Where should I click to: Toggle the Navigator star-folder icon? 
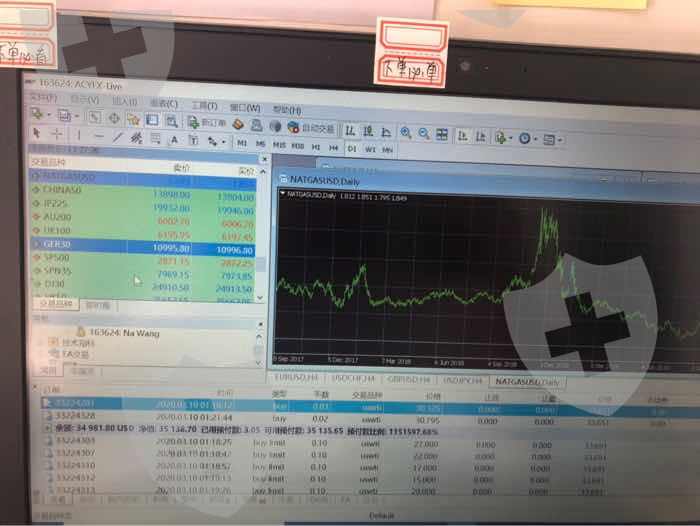point(133,119)
